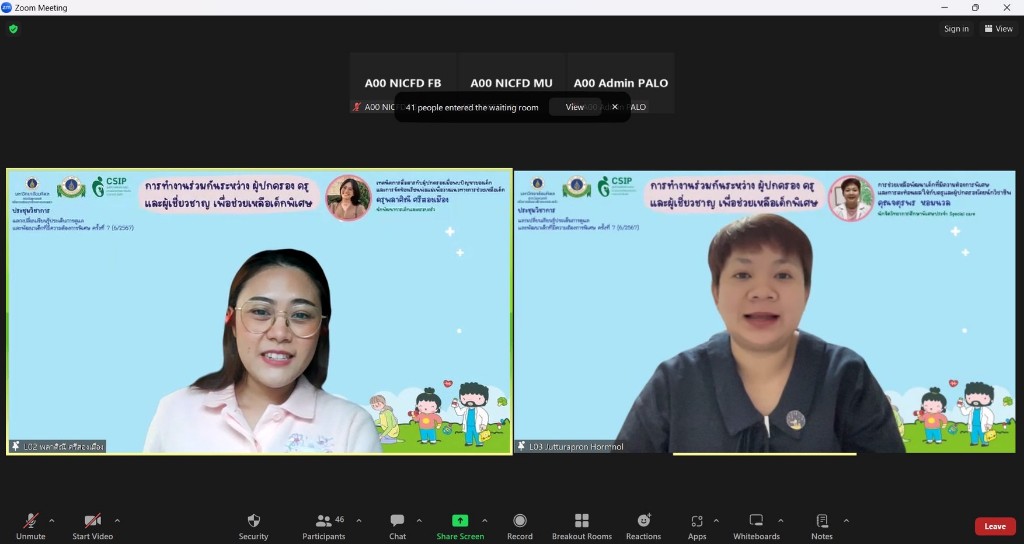This screenshot has width=1024, height=544.
Task: Select the L03 Jutturapron Hormnol video tile
Action: [x=765, y=312]
